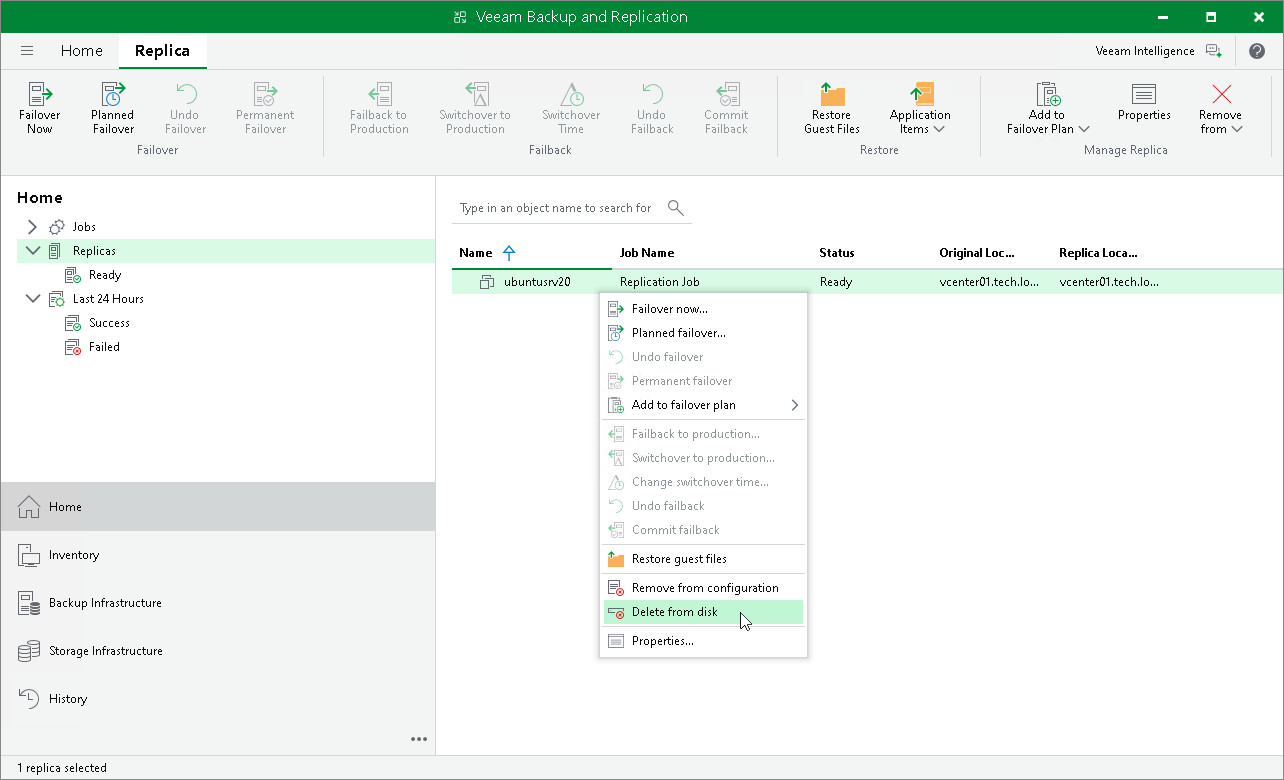This screenshot has width=1284, height=780.
Task: Select Jobs in the Home tree
Action: [84, 227]
